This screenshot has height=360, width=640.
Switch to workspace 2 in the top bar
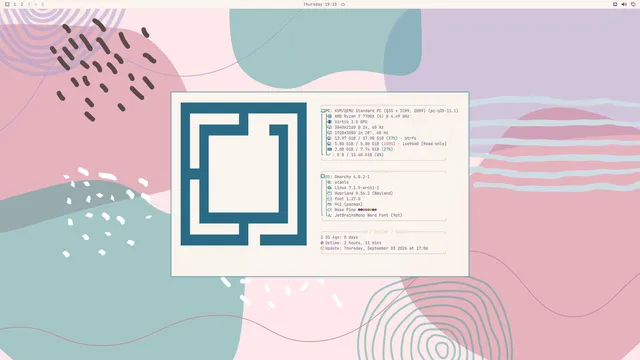[x=22, y=4]
